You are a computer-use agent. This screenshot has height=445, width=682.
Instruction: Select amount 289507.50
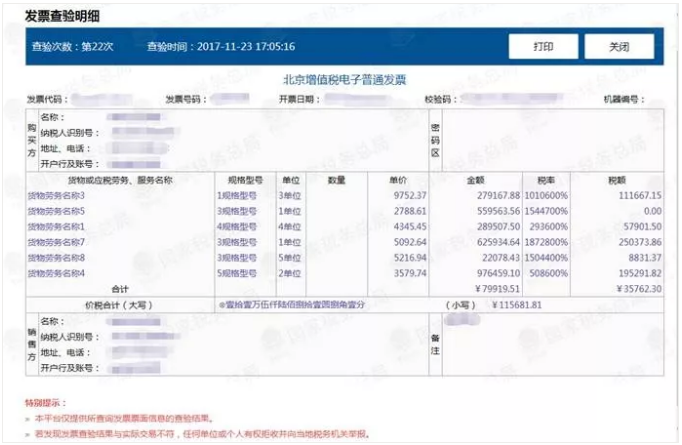coord(498,227)
